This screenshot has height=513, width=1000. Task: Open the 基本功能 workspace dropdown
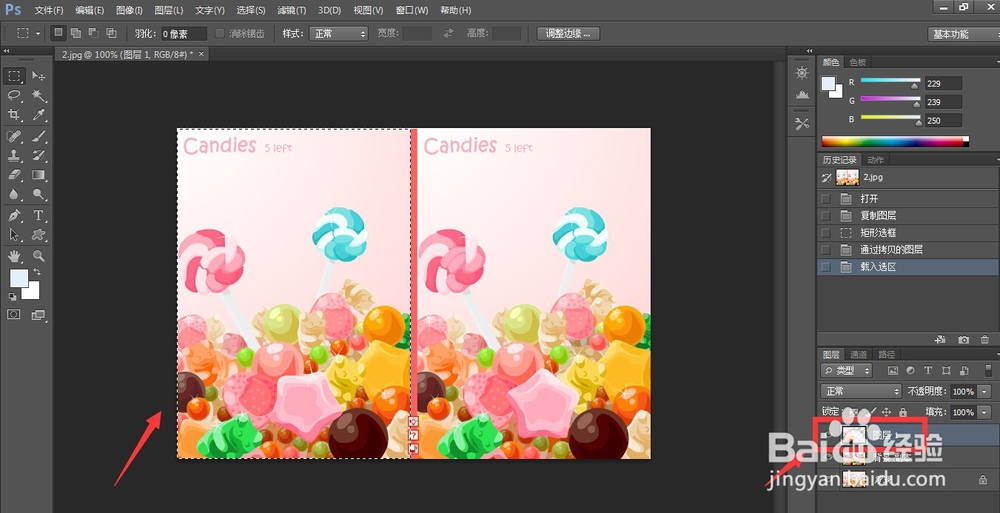pos(964,34)
